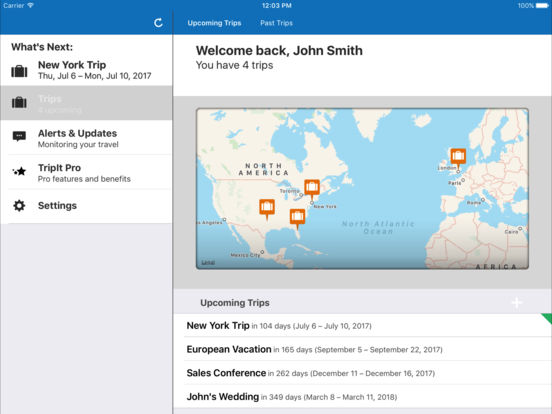
Task: Tap the suitcase icon in highlighted Trips row
Action: [x=19, y=102]
